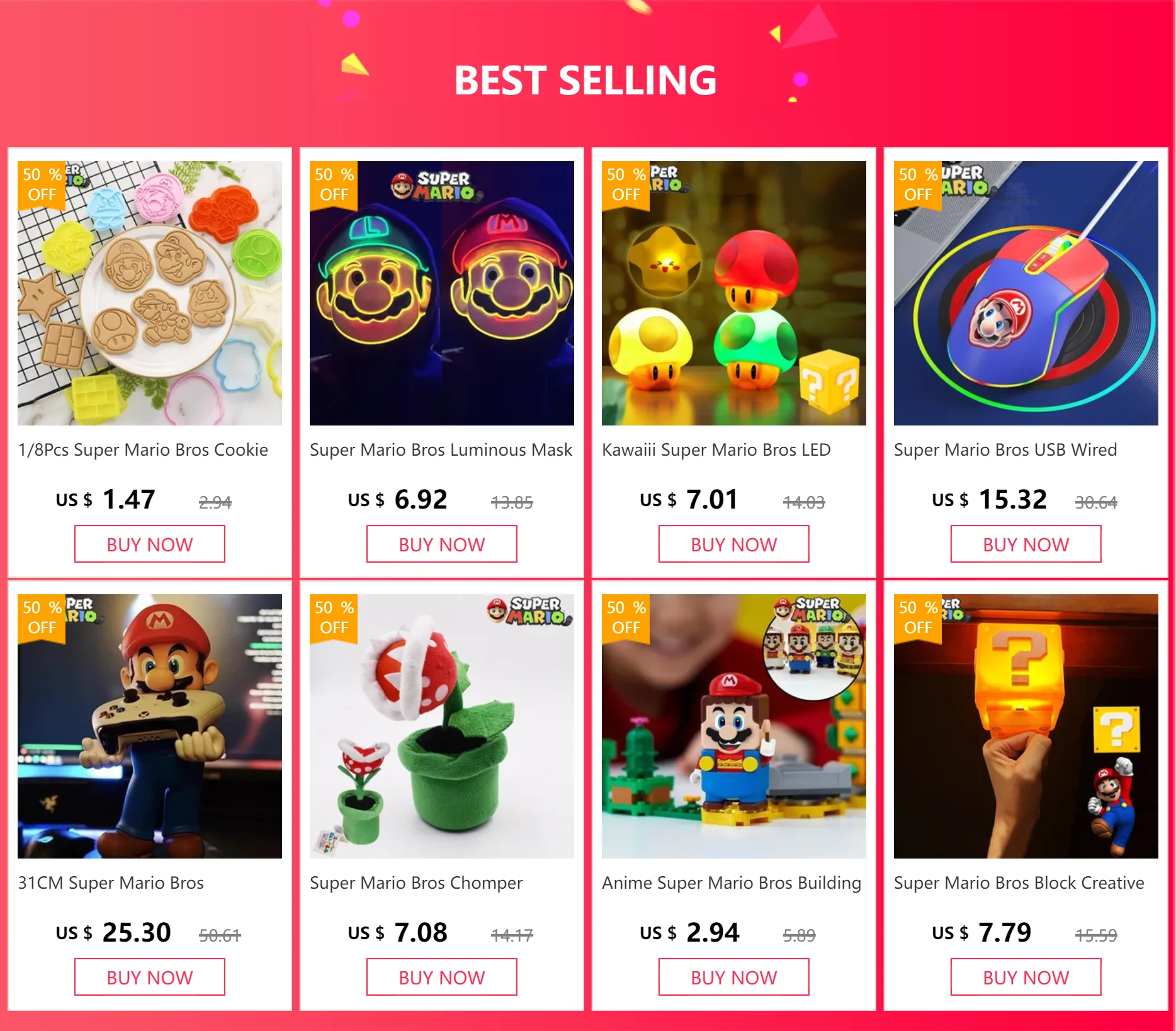Click BUY NOW for Luminous Mask
The width and height of the screenshot is (1176, 1031).
click(x=442, y=544)
